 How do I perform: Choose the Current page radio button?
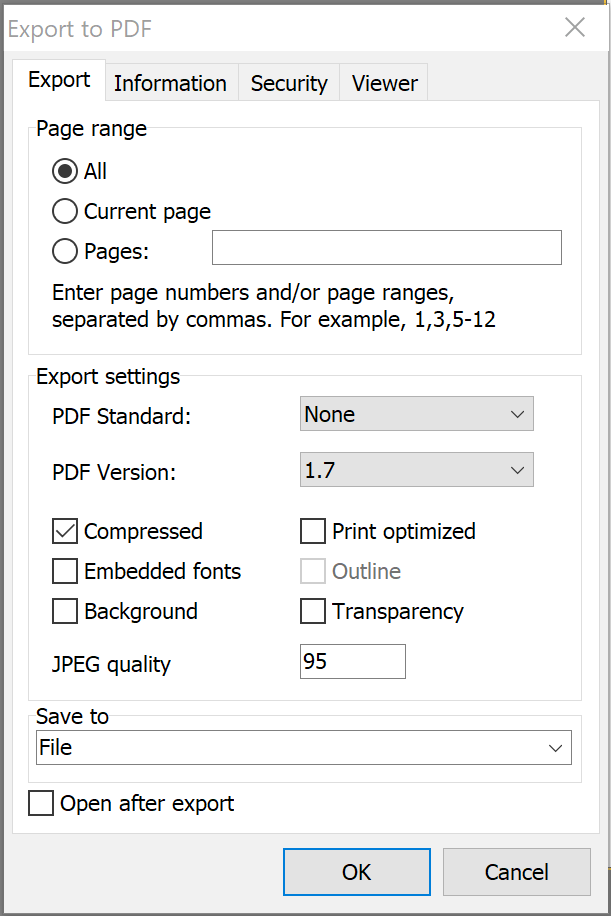tap(65, 212)
